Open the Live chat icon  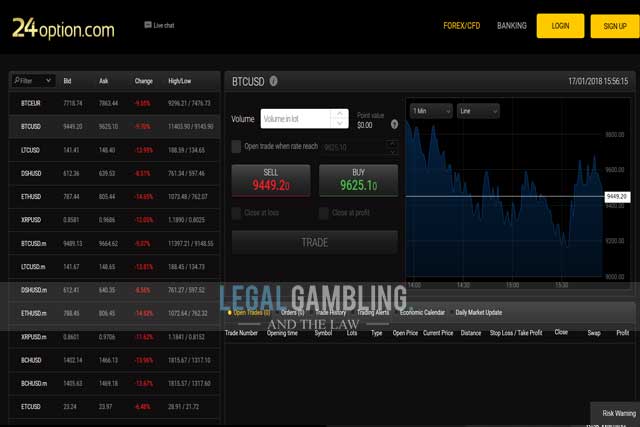coord(148,25)
